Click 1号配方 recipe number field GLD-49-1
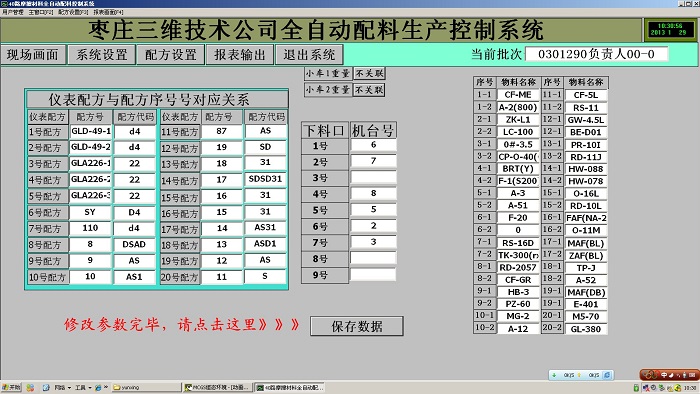The image size is (700, 394). click(x=91, y=131)
